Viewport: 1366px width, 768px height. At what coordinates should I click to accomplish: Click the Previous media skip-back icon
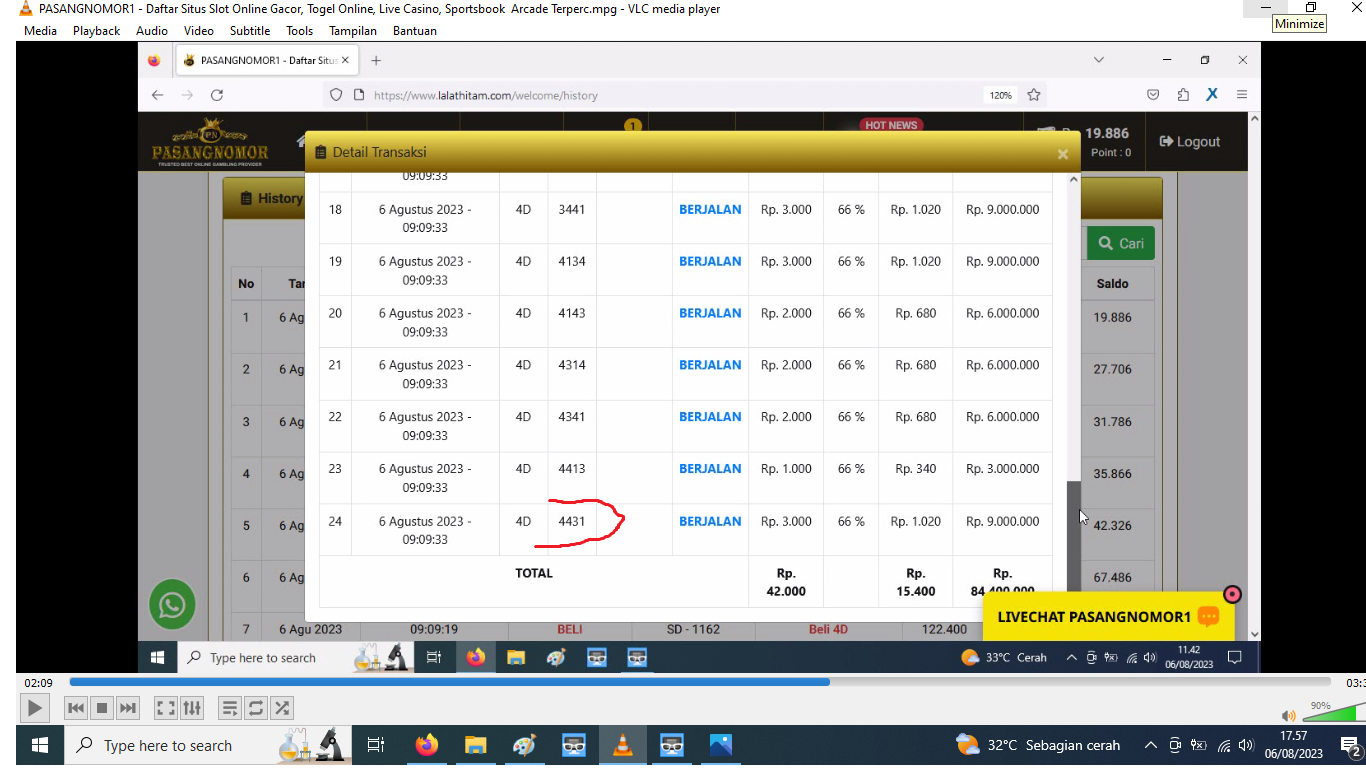coord(75,708)
